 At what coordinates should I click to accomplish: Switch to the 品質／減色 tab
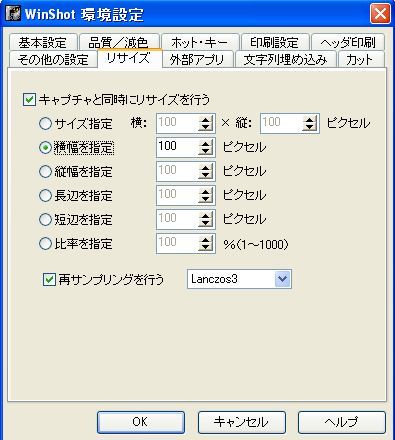(x=119, y=42)
